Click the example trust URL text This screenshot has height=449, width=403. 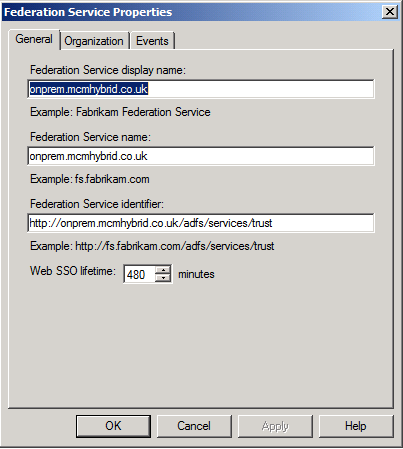tap(152, 246)
